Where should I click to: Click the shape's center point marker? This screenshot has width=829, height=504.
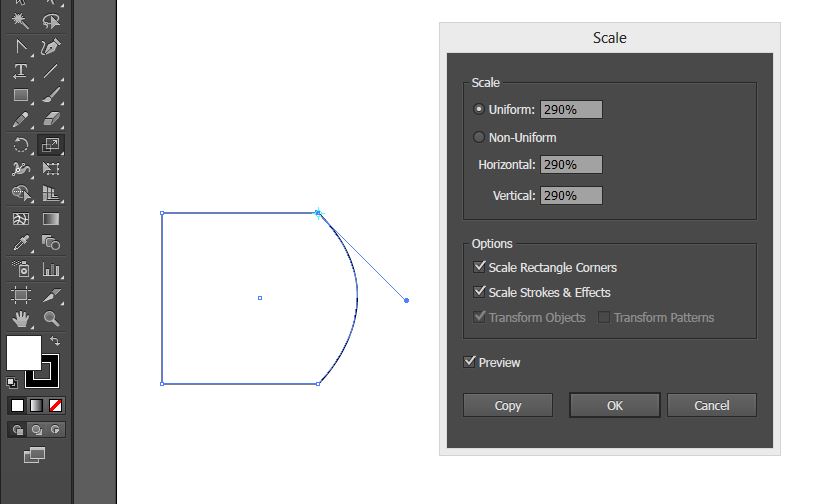[260, 298]
